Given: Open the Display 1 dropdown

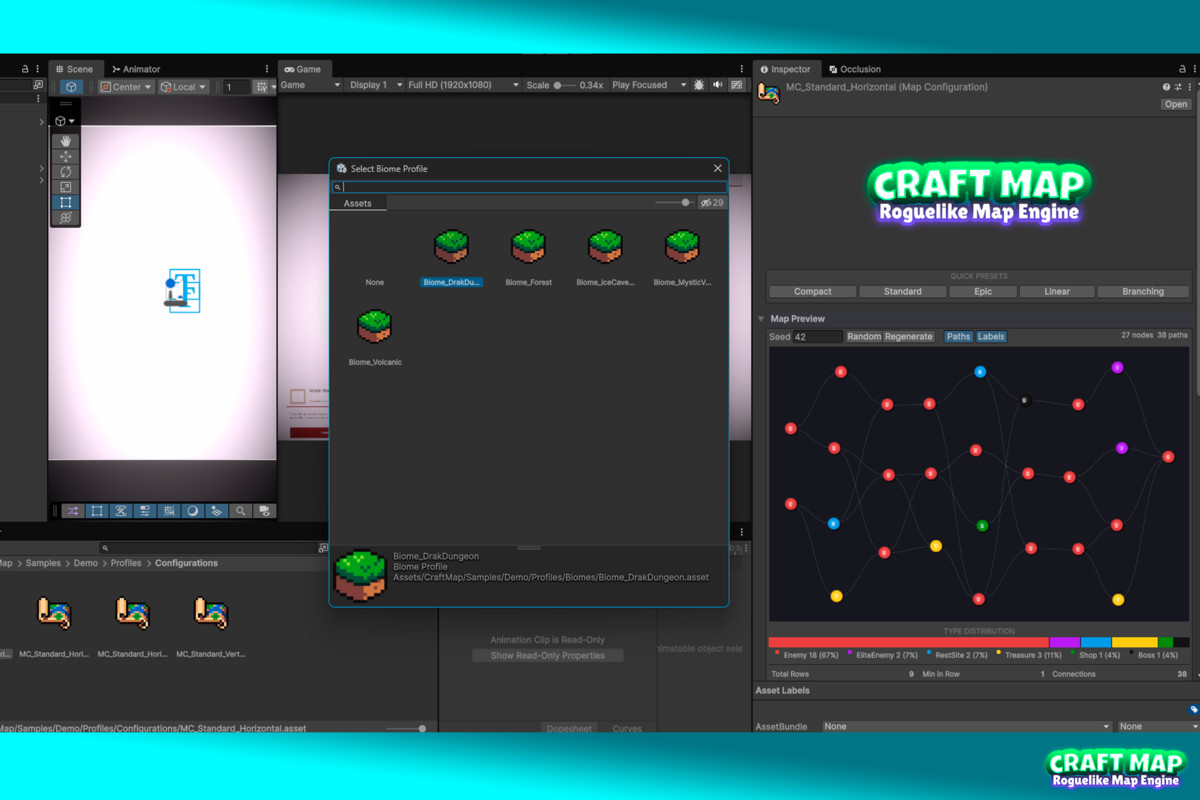Looking at the screenshot, I should 375,85.
